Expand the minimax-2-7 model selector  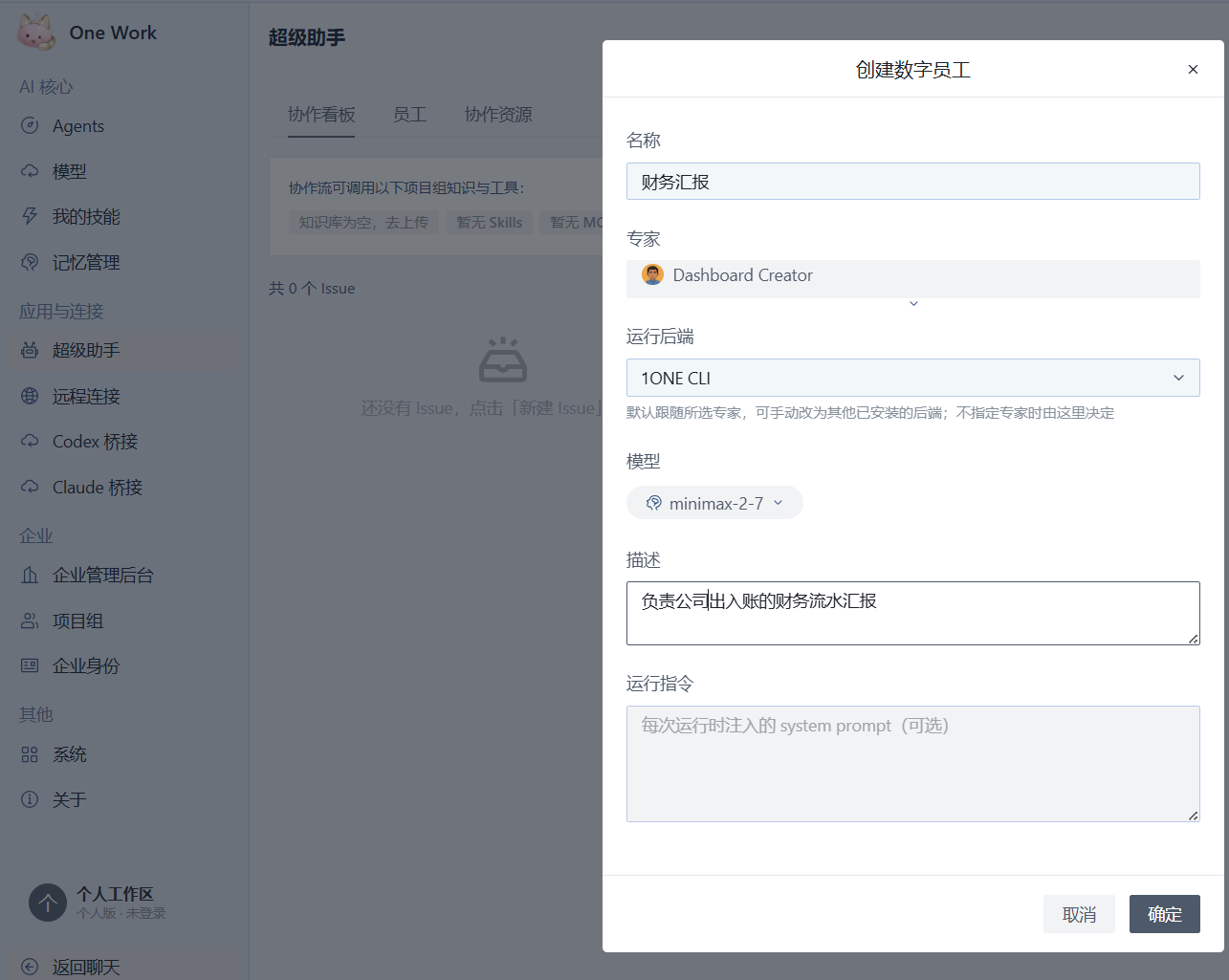[714, 503]
